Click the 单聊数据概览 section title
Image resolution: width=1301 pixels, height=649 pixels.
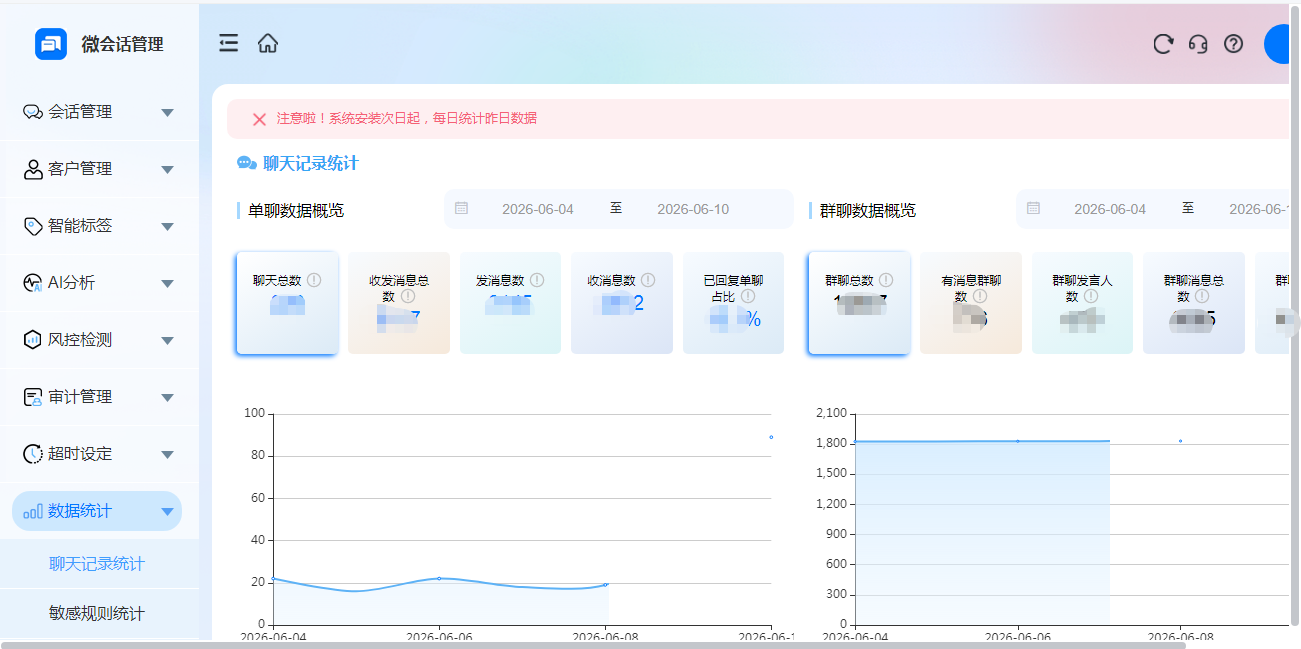tap(296, 210)
